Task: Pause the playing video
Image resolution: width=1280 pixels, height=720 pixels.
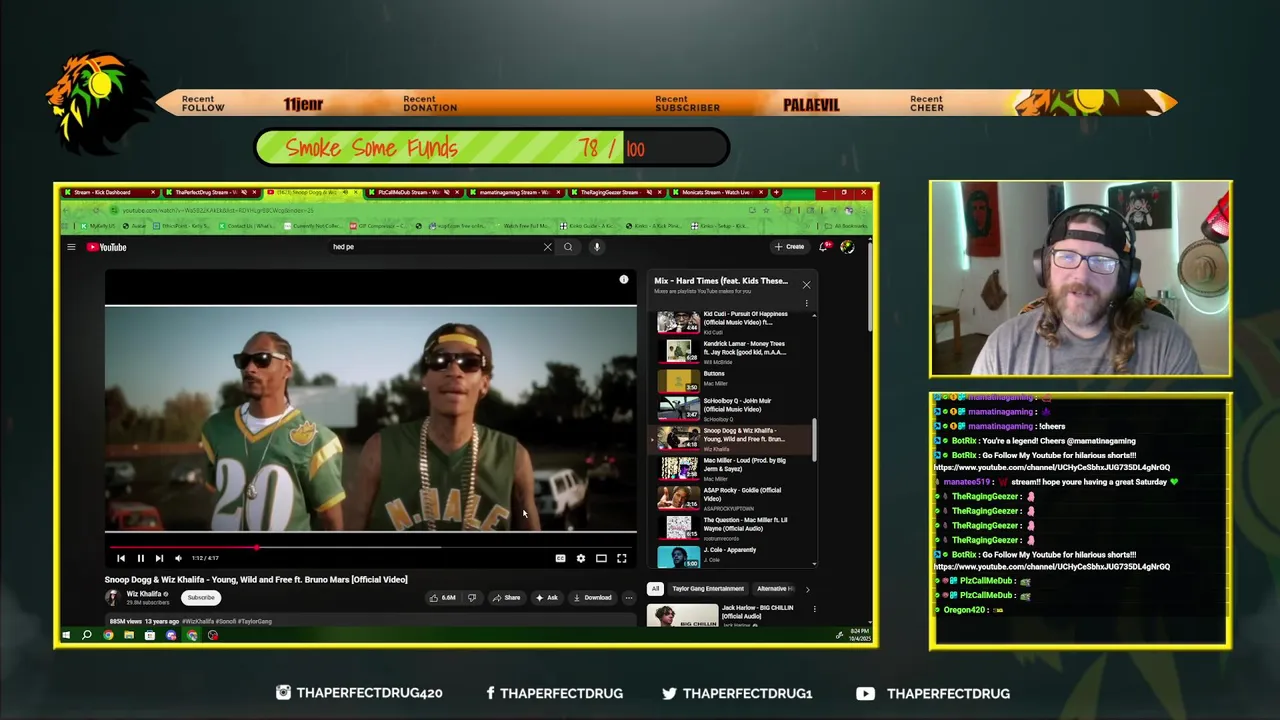Action: coord(140,558)
